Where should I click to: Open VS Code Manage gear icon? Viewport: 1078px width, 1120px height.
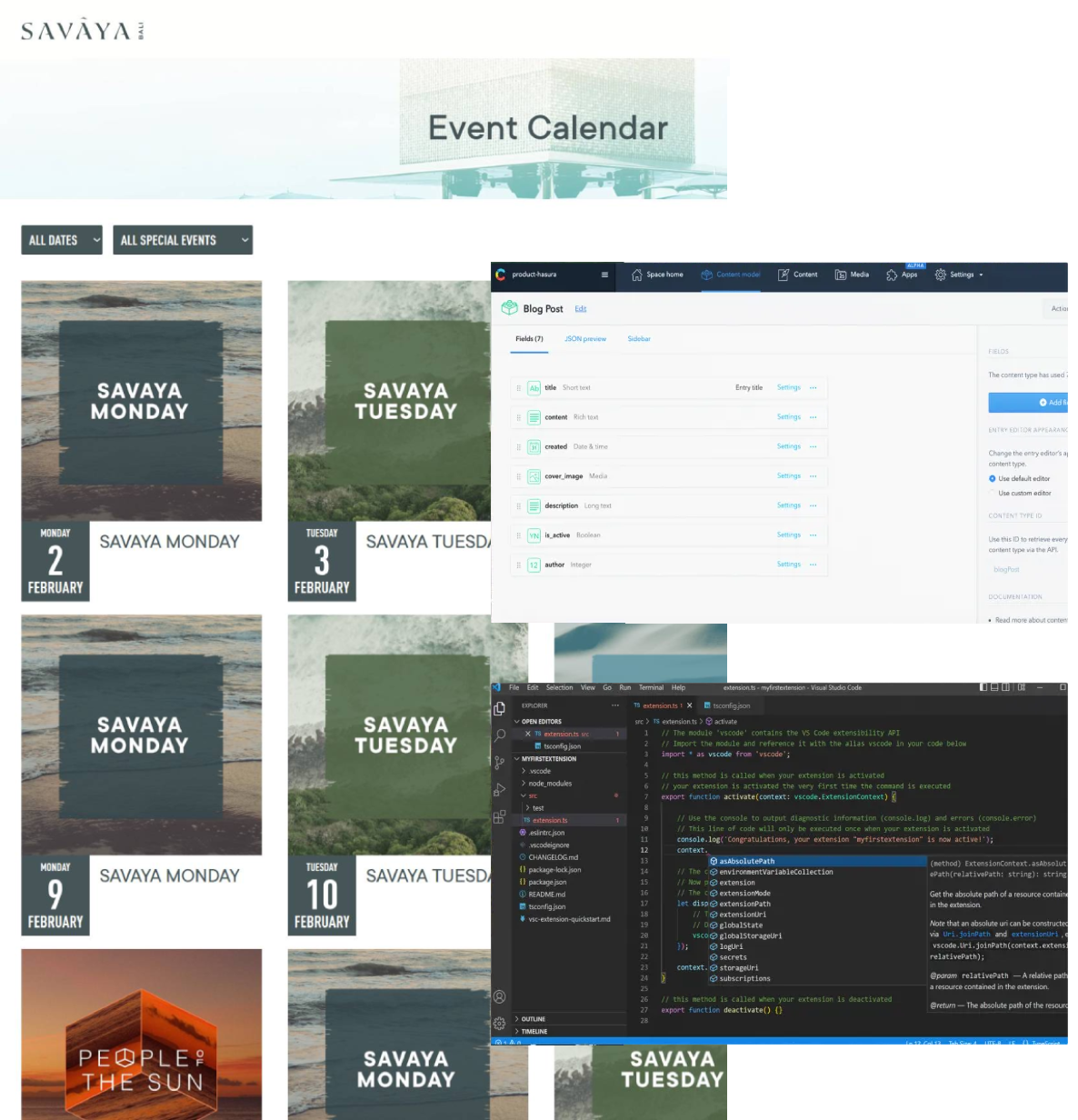pos(499,1023)
